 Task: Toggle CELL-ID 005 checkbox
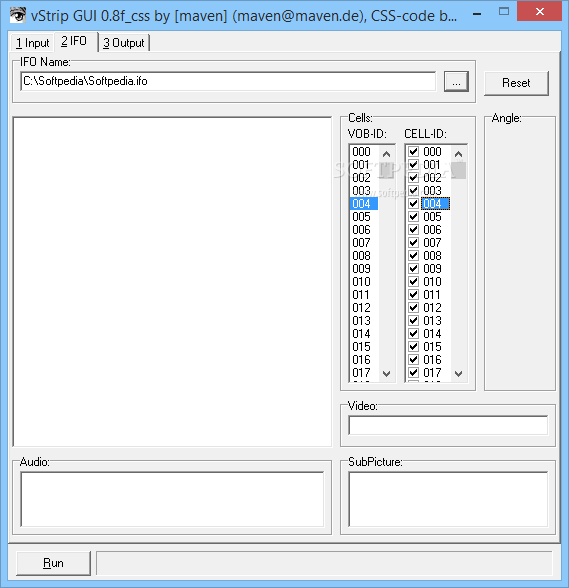pos(413,216)
